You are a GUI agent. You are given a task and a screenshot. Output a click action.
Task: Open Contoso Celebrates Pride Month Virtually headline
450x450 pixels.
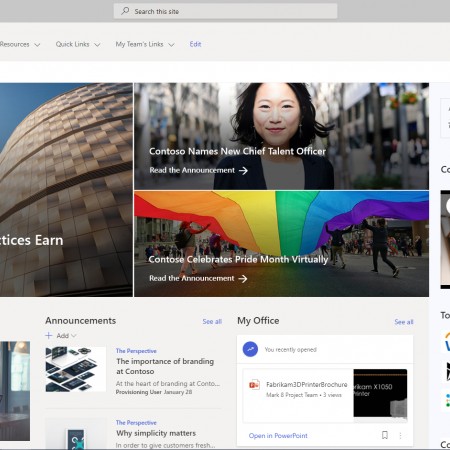point(238,259)
